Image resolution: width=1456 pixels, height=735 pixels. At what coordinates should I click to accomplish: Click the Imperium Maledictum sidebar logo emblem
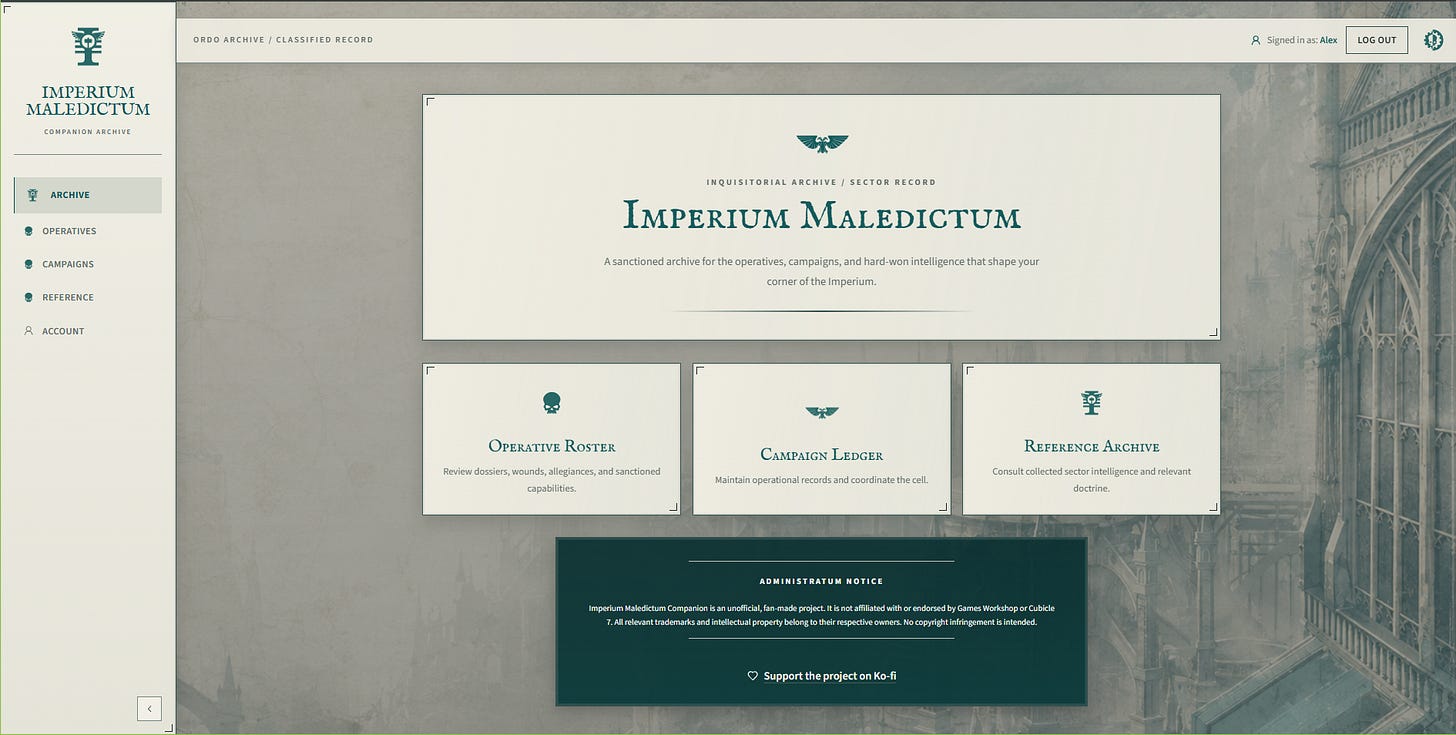point(88,46)
